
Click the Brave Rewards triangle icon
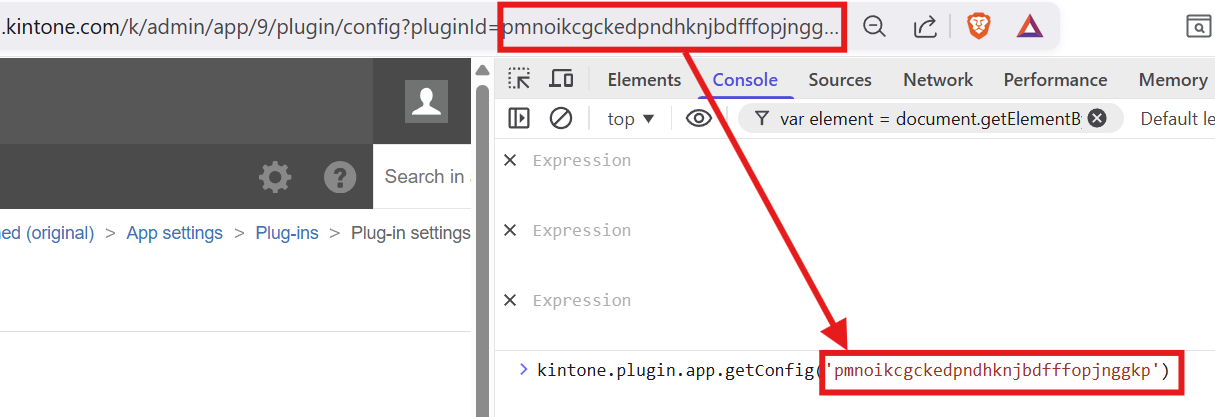click(1029, 27)
